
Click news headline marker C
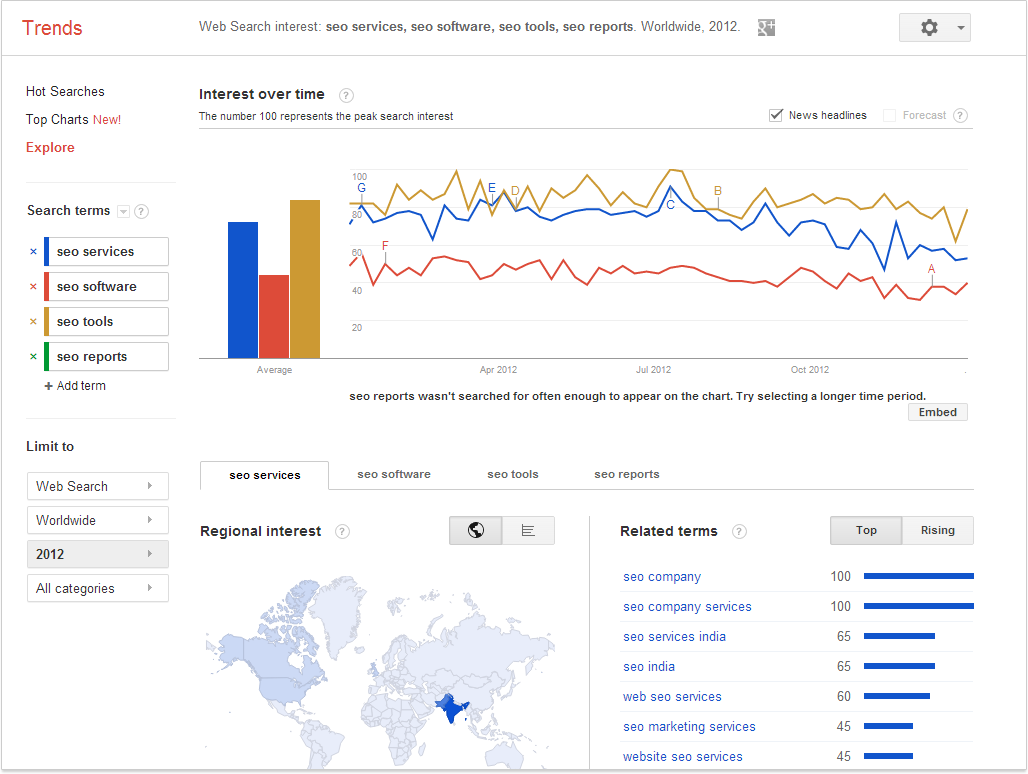pyautogui.click(x=671, y=204)
